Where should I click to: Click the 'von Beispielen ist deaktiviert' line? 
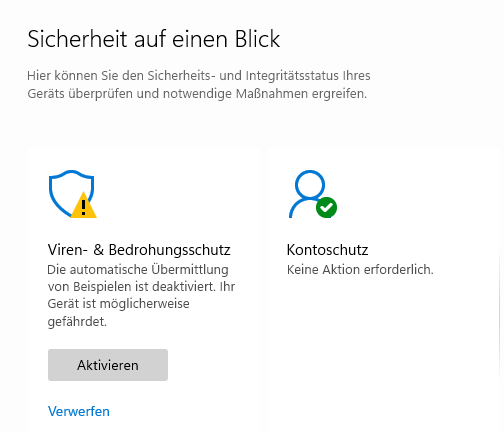coord(132,287)
